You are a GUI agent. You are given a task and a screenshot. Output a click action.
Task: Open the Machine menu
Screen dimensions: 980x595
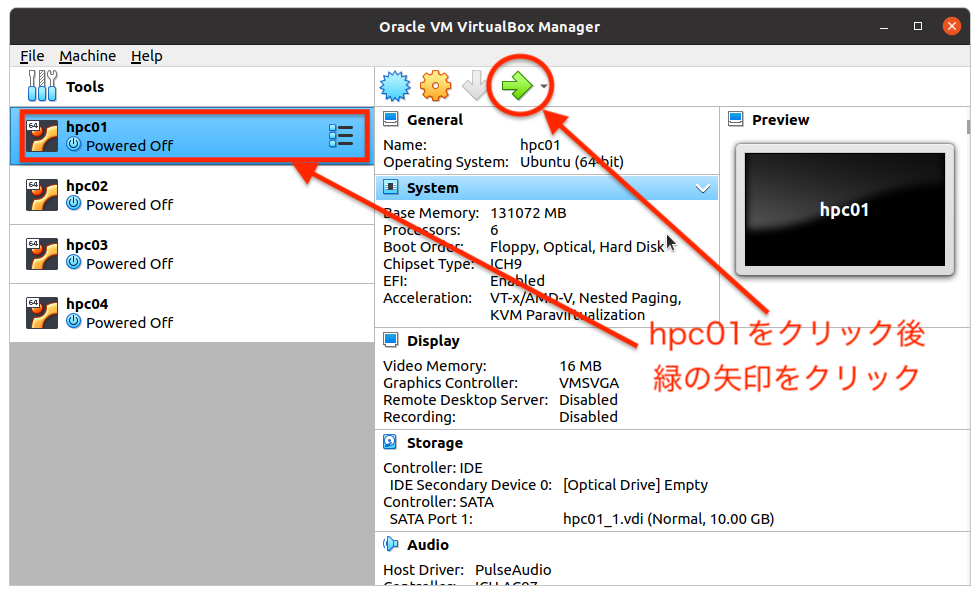coord(88,56)
